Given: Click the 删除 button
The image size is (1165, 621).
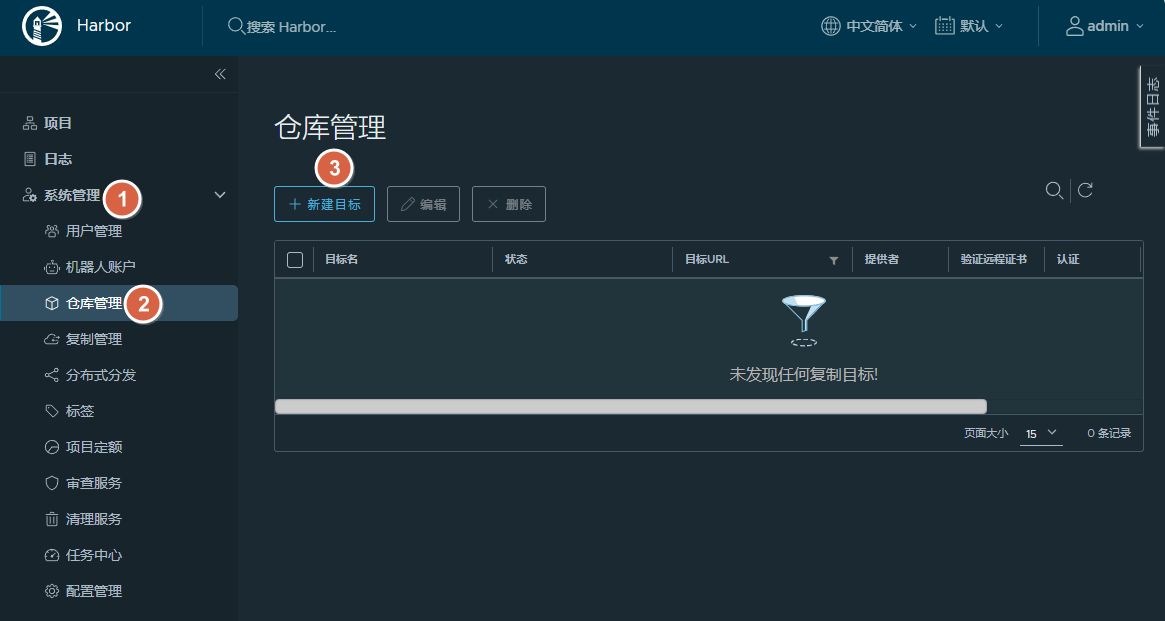Looking at the screenshot, I should coord(509,204).
